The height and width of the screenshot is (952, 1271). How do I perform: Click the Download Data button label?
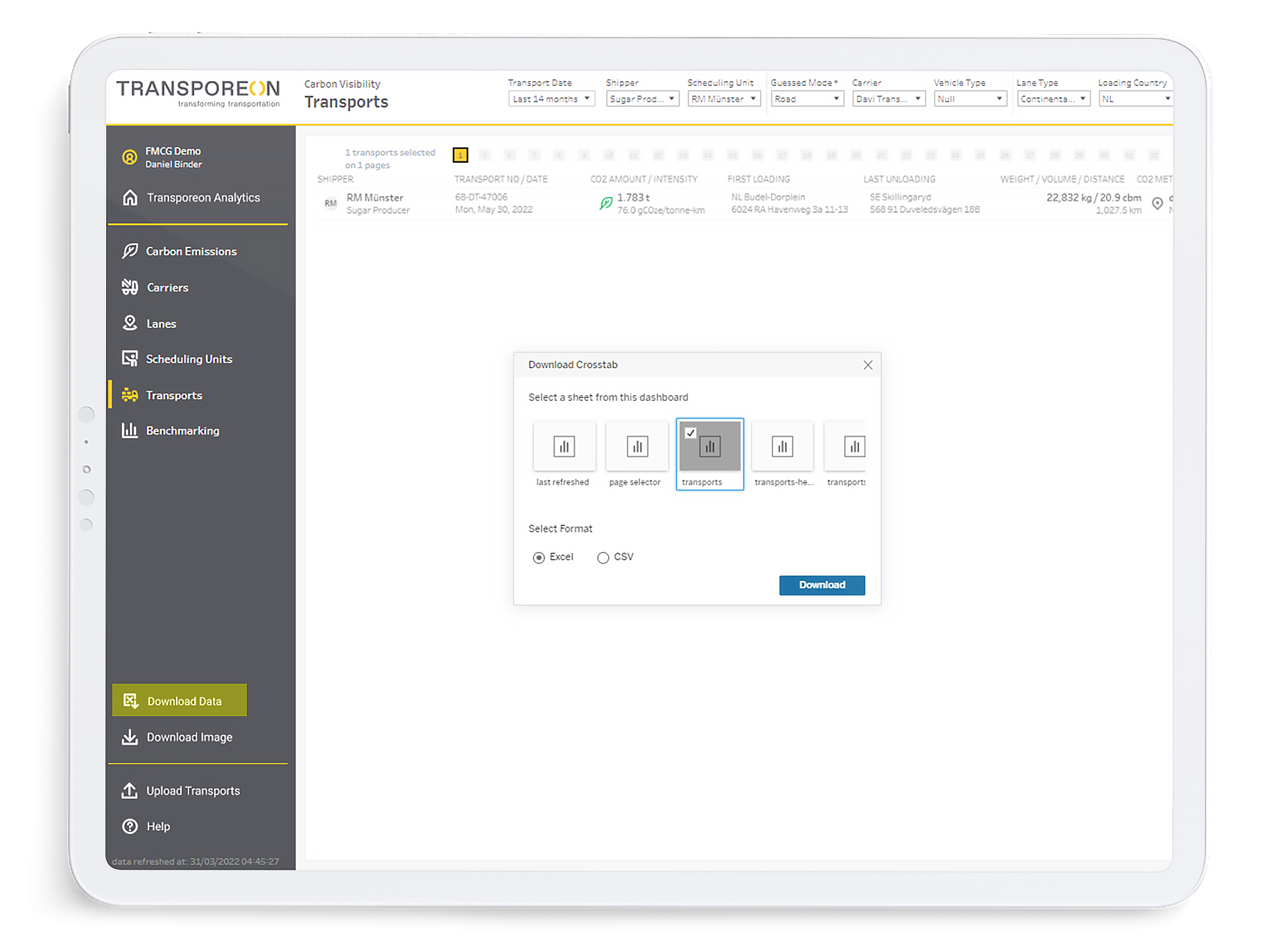pos(184,701)
